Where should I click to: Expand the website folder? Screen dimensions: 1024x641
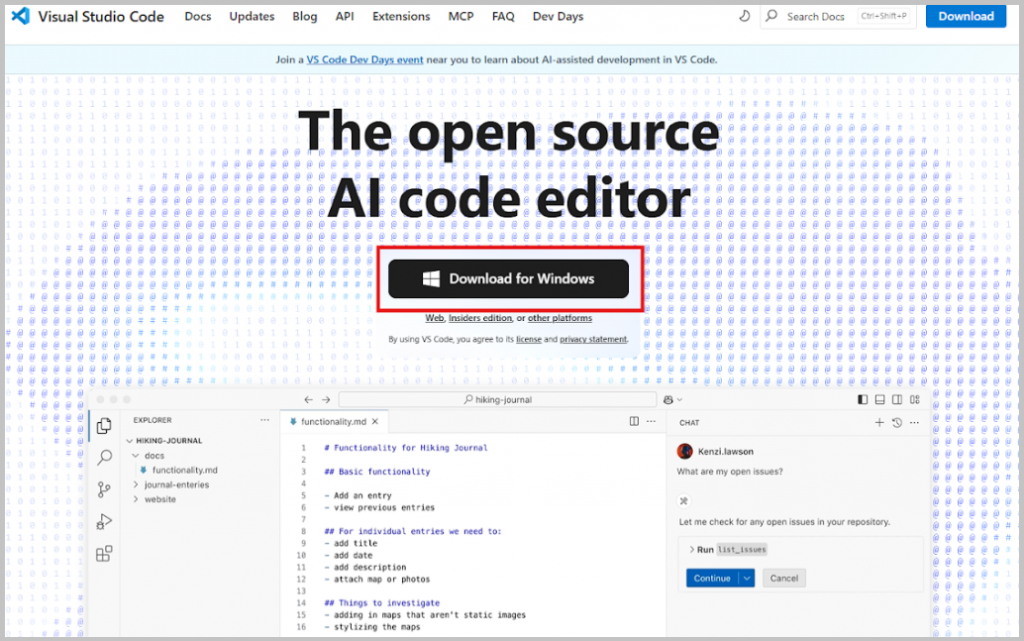point(136,499)
